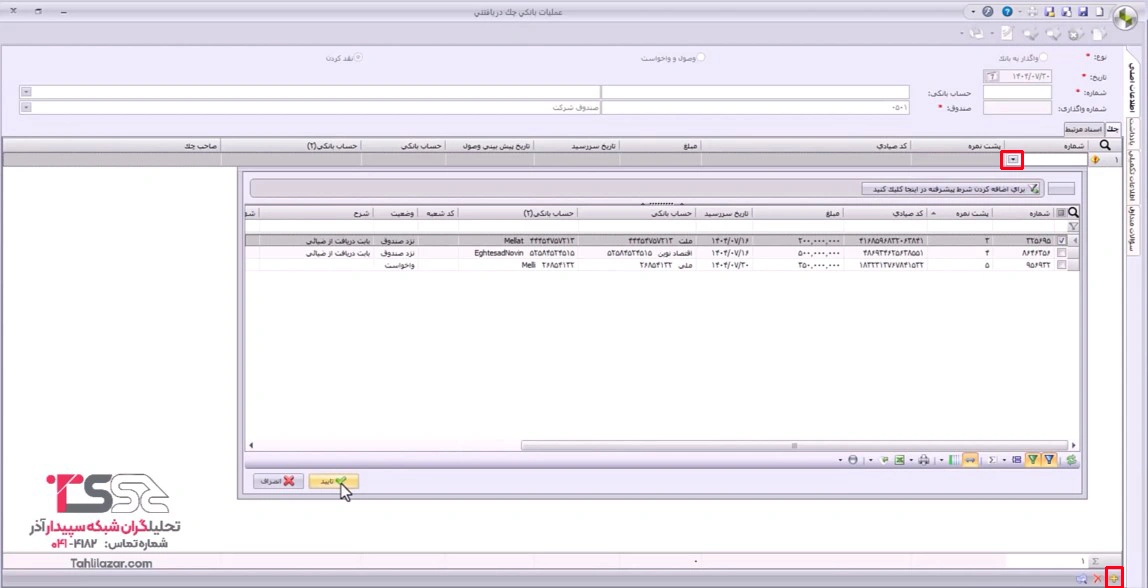Viewport: 1148px width, 588px height.
Task: Click the red X delete row icon at bottom
Action: tap(1097, 578)
